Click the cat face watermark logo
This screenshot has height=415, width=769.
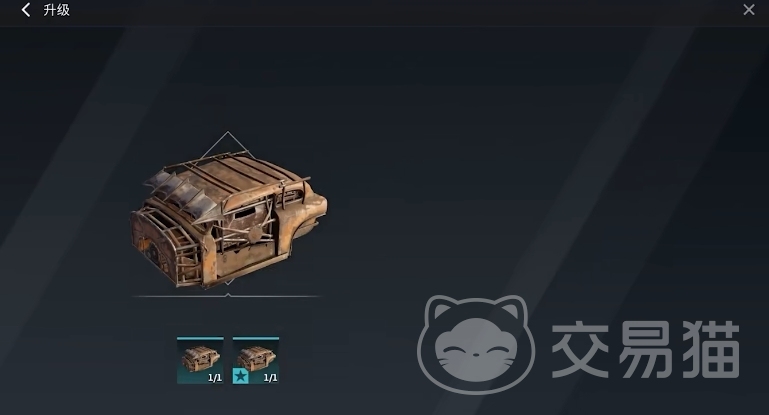click(x=476, y=345)
